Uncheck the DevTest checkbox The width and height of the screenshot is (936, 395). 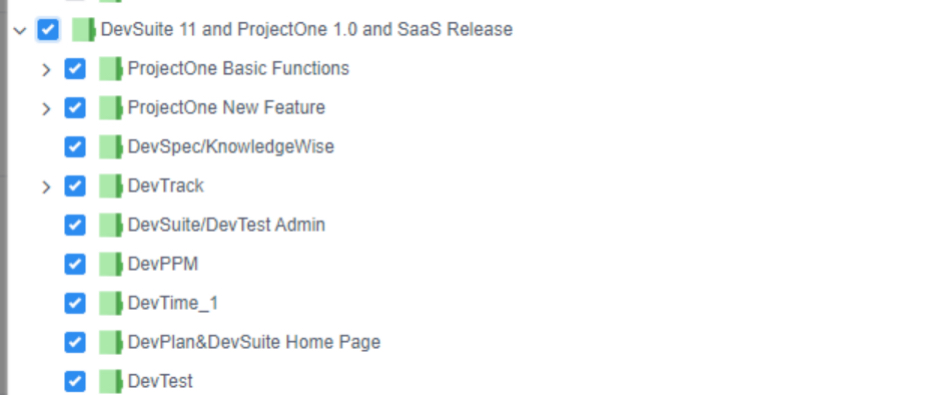75,381
